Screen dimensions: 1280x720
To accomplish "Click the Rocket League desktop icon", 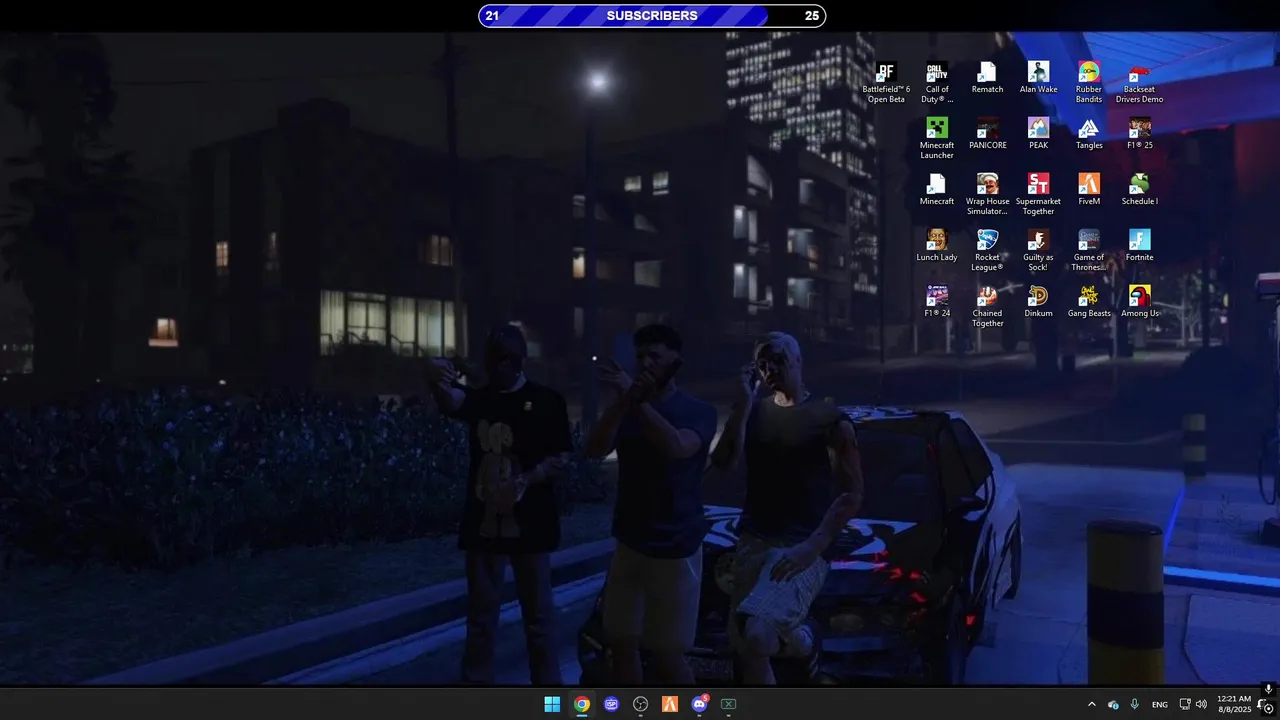I will pos(987,250).
